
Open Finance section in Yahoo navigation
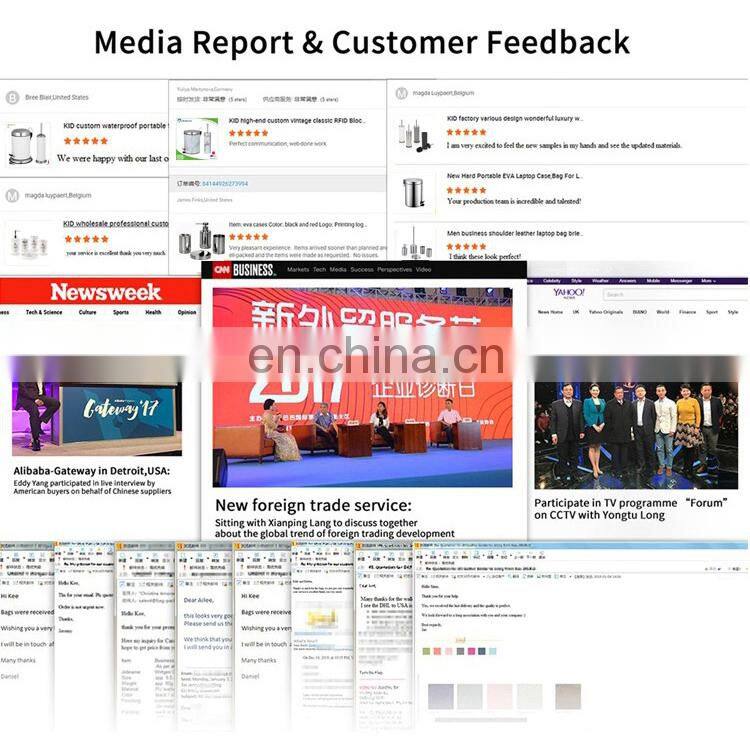coord(687,312)
